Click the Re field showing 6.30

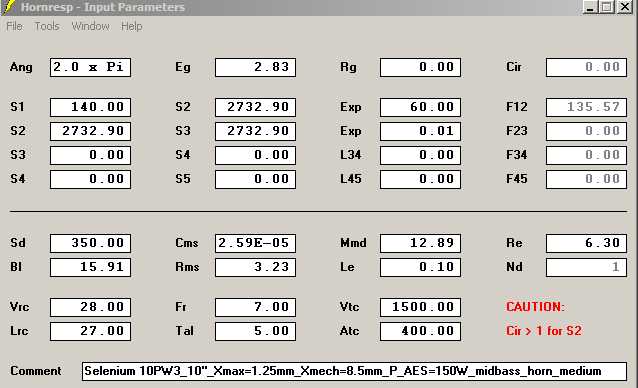586,243
